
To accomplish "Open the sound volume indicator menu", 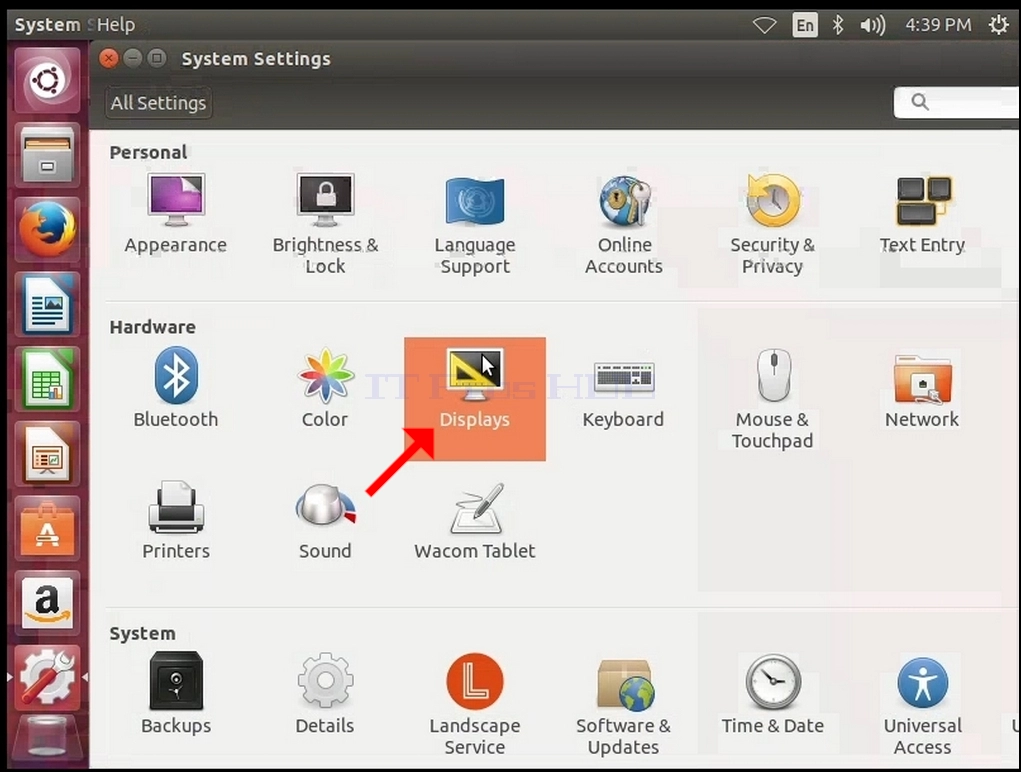I will coord(873,25).
